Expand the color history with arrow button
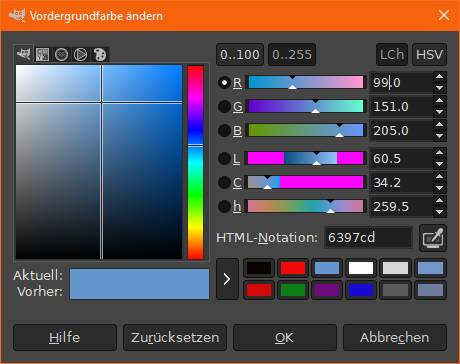 click(227, 279)
